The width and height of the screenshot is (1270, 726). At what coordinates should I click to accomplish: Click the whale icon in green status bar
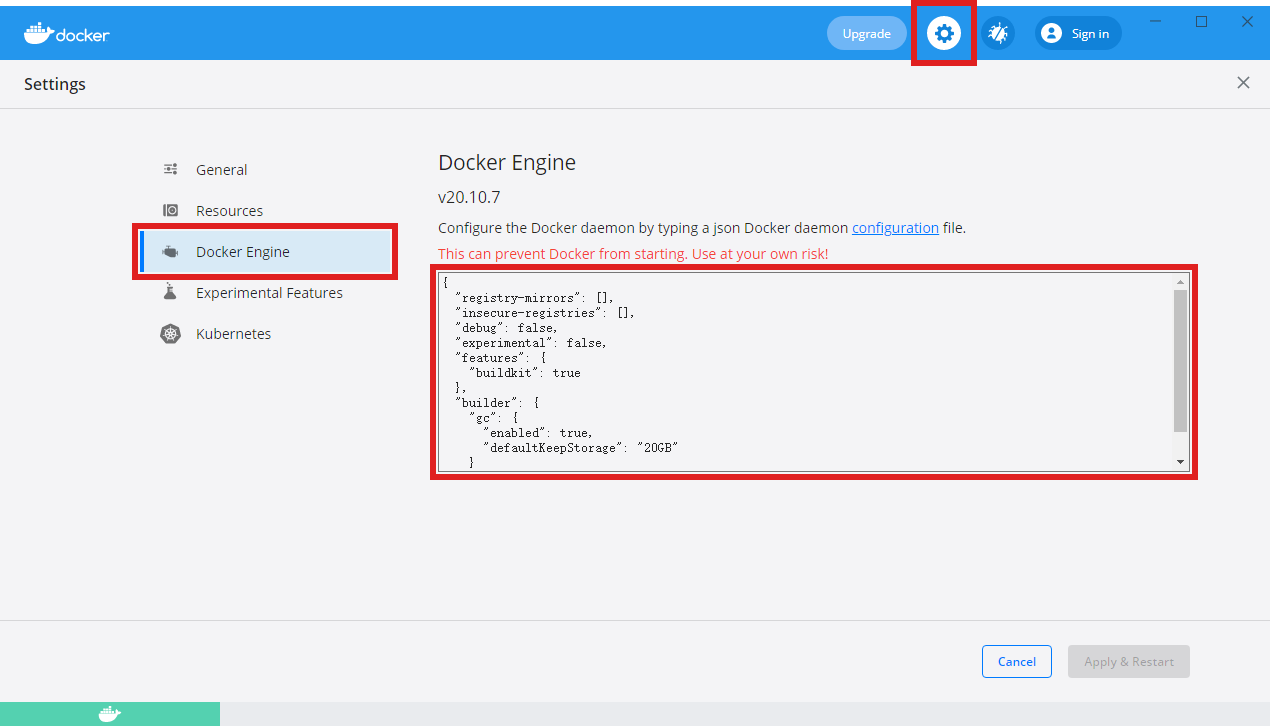click(x=110, y=713)
